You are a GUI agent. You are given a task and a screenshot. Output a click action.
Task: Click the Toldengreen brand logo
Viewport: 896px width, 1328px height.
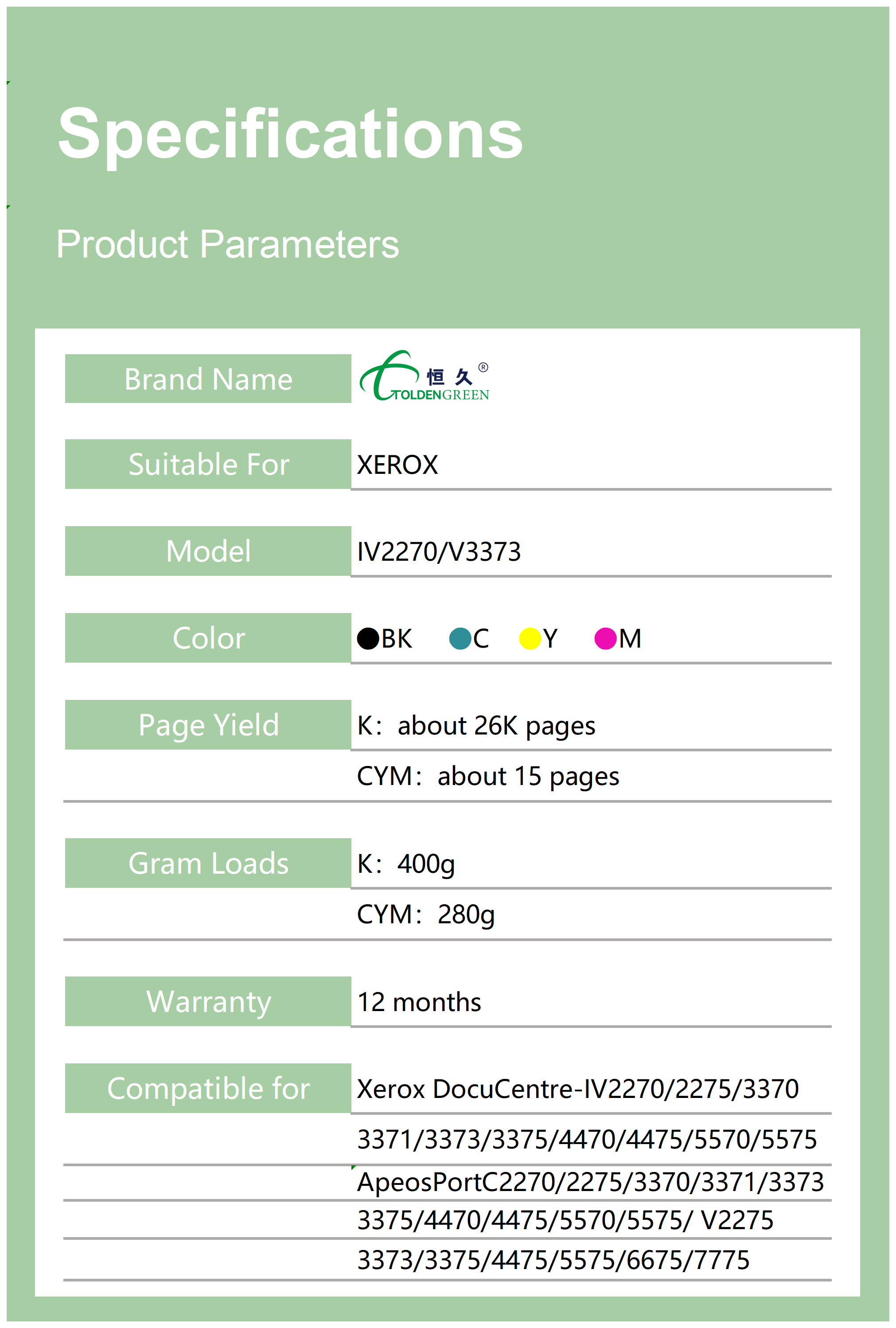point(424,377)
